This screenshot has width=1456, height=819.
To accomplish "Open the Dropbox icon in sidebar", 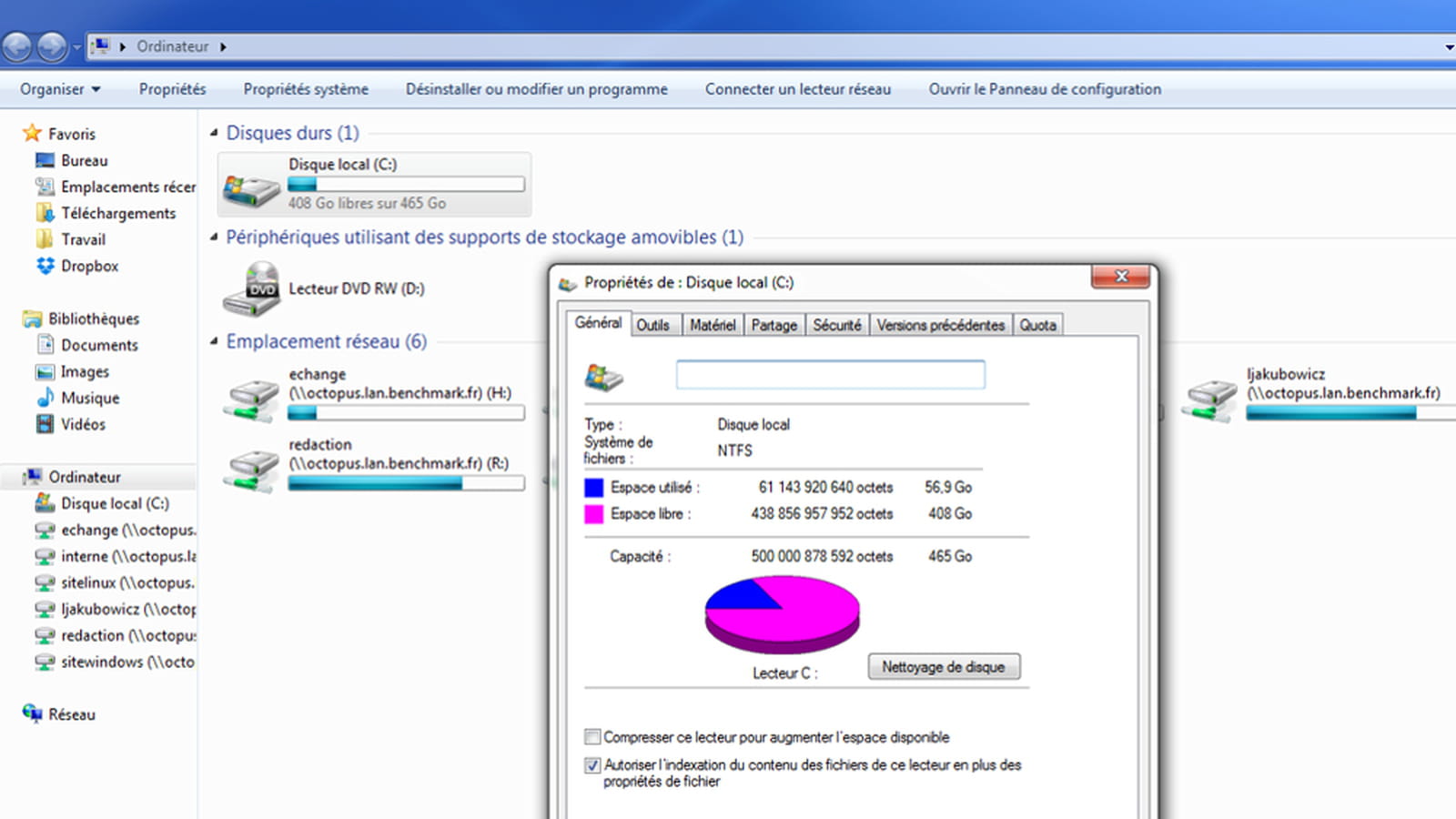I will tap(45, 266).
